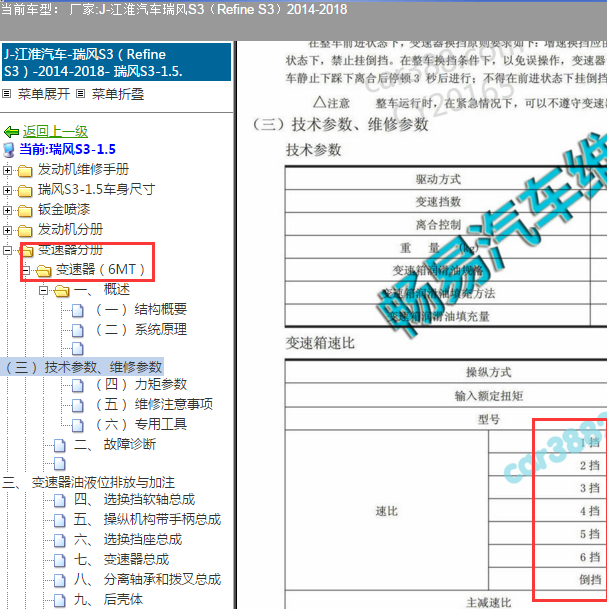Click the J-江淮汽车-瑞风S3 blue header title
The width and height of the screenshot is (607, 609).
click(116, 63)
